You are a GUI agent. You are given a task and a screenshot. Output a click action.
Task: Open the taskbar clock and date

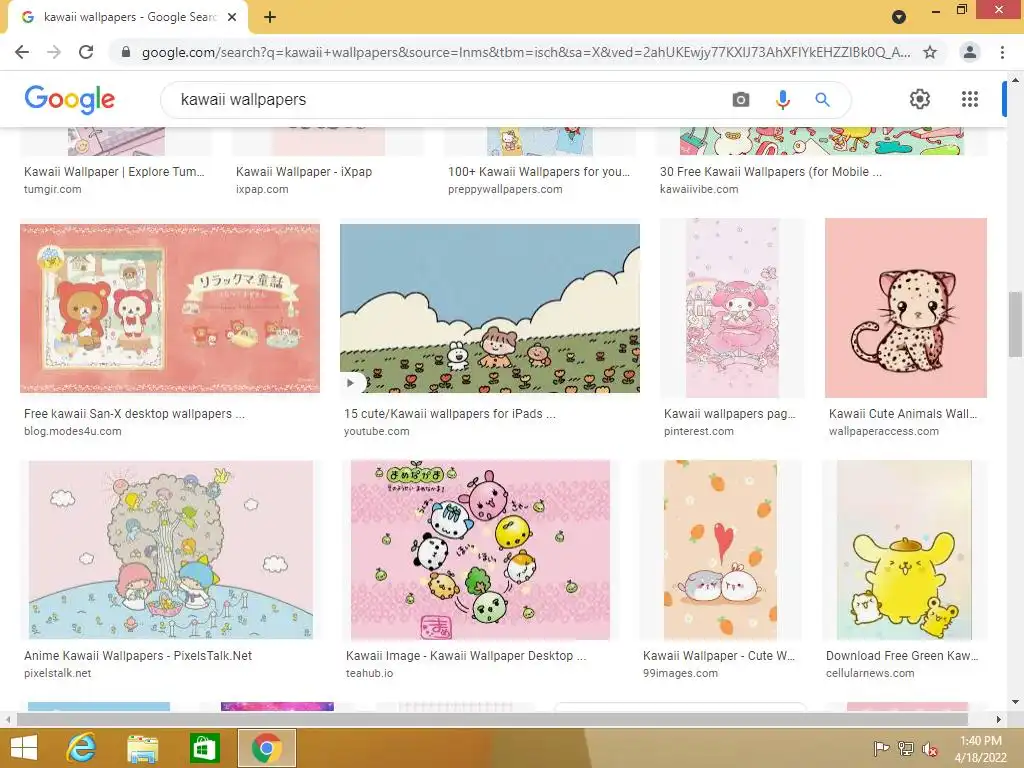pos(980,748)
